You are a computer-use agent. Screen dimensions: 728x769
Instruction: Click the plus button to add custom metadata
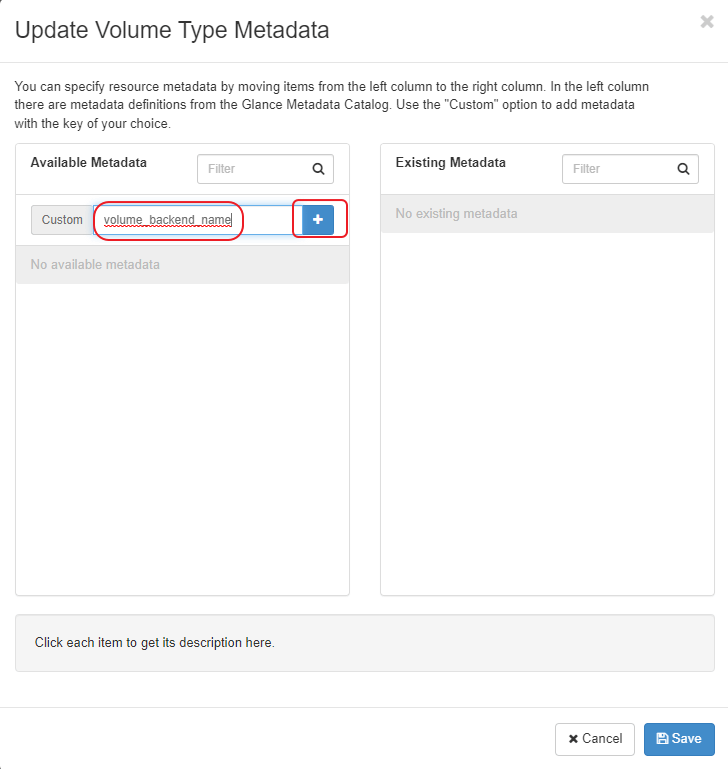pos(318,219)
